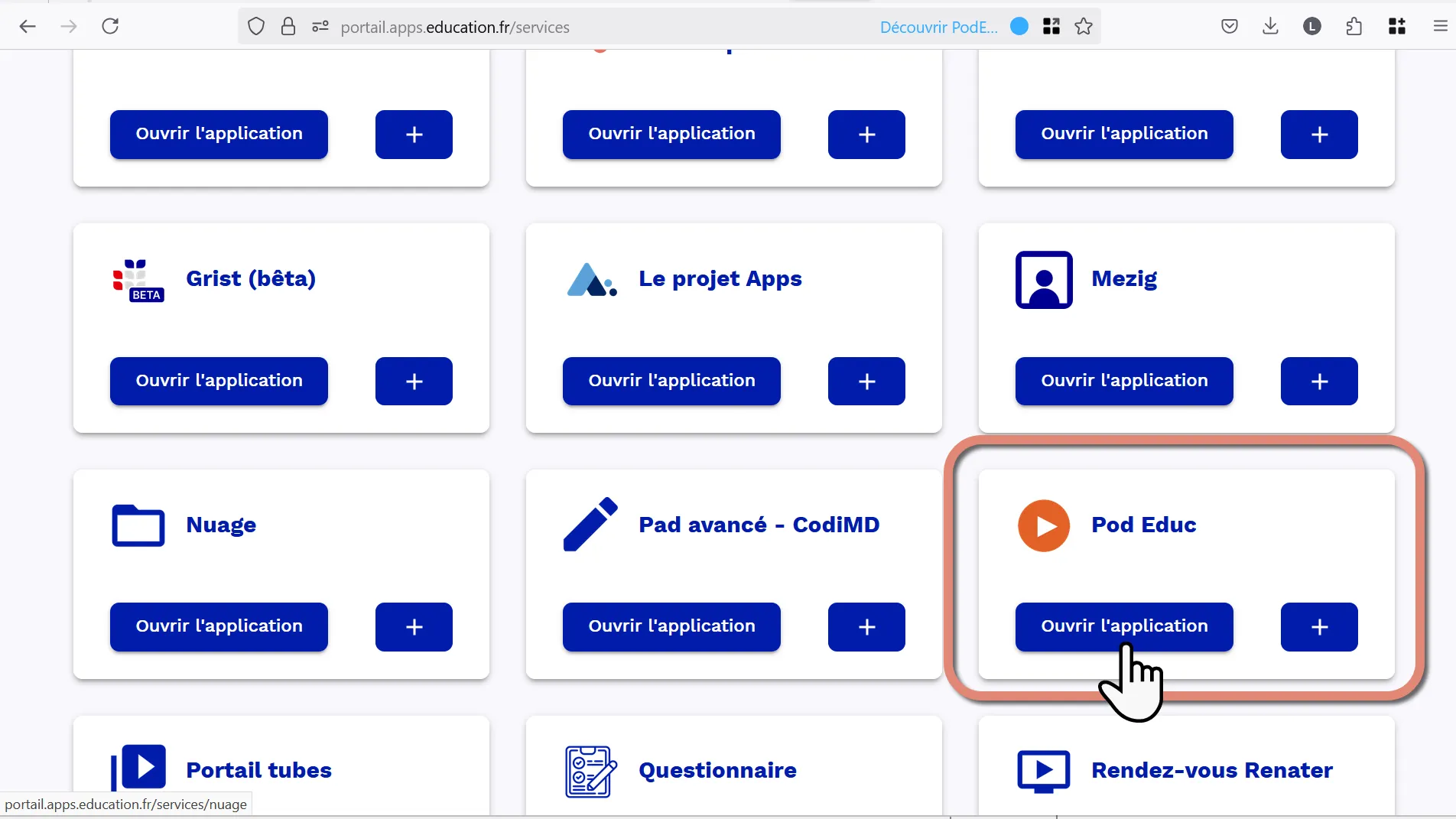The height and width of the screenshot is (819, 1456).
Task: Click the plus button on Mezig card
Action: (x=1319, y=381)
